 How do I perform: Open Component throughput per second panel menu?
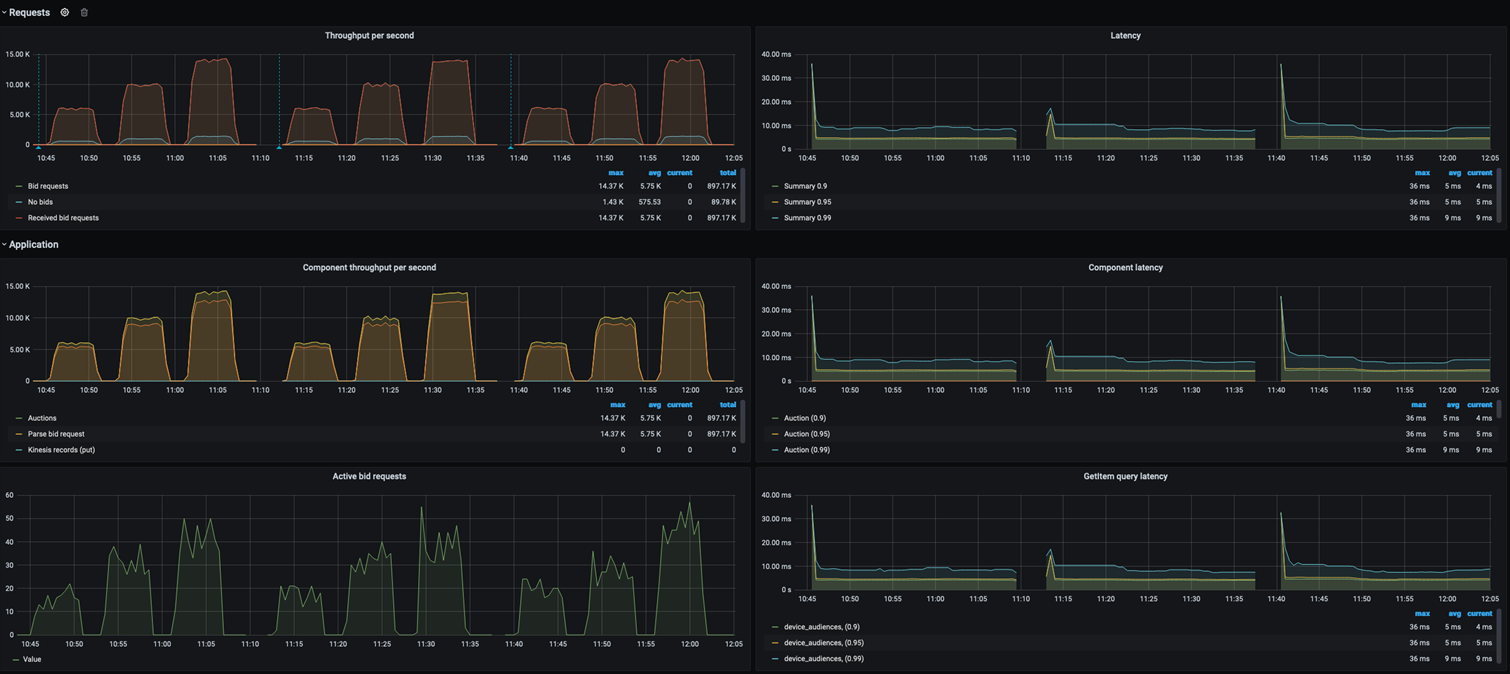(x=369, y=268)
